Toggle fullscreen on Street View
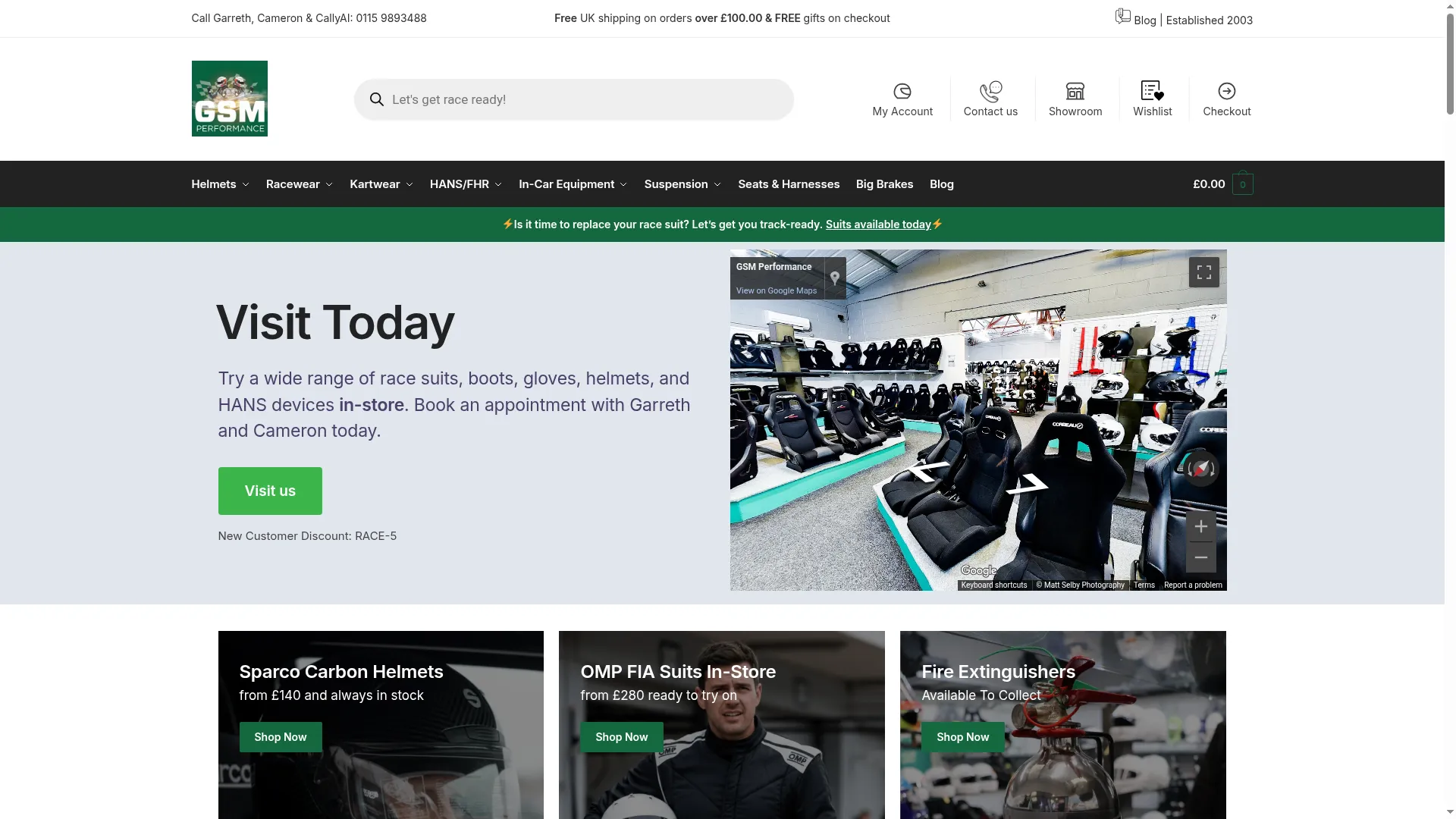This screenshot has height=819, width=1456. tap(1203, 272)
